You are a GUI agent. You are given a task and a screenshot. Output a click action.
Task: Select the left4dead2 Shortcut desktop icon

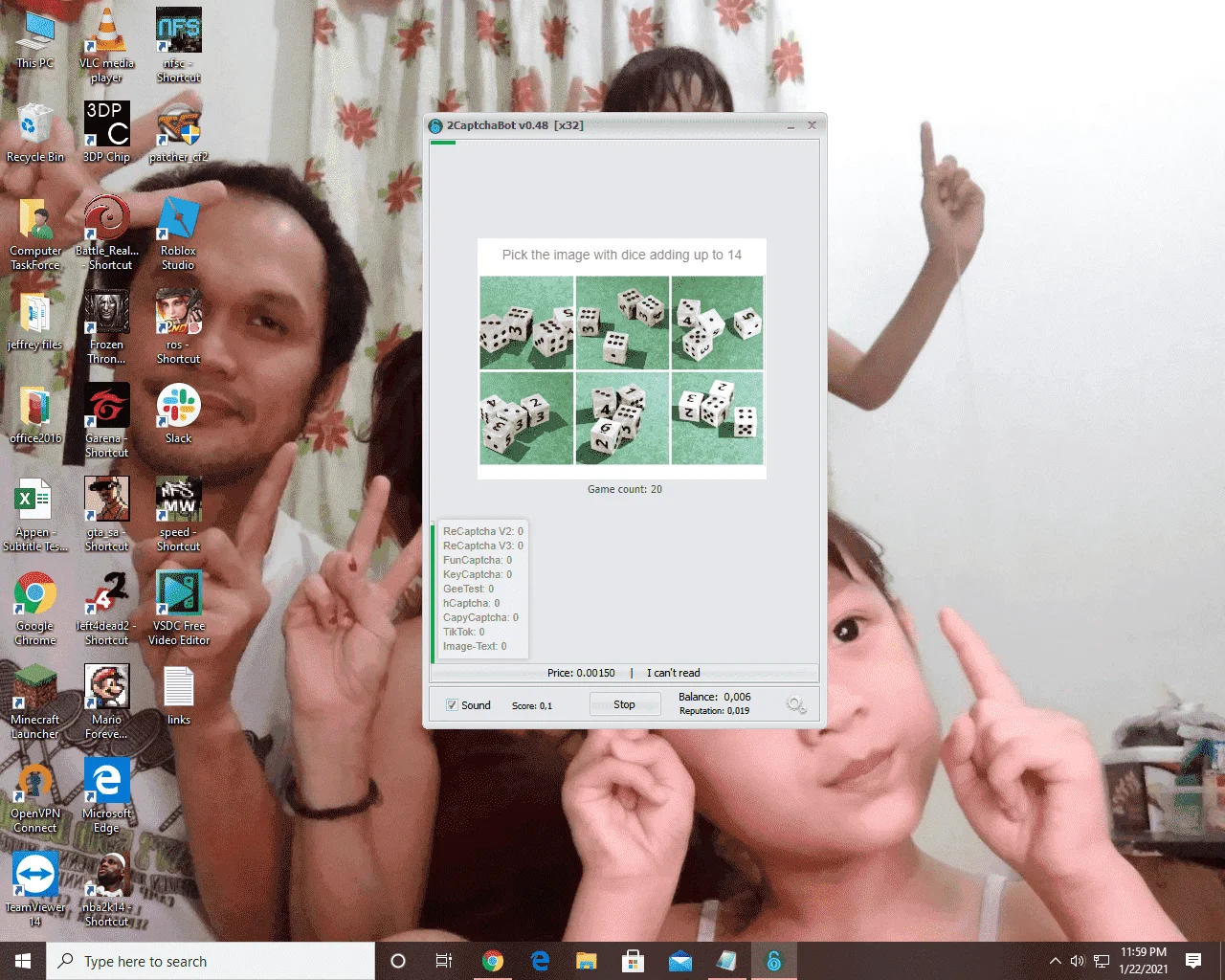pyautogui.click(x=106, y=609)
